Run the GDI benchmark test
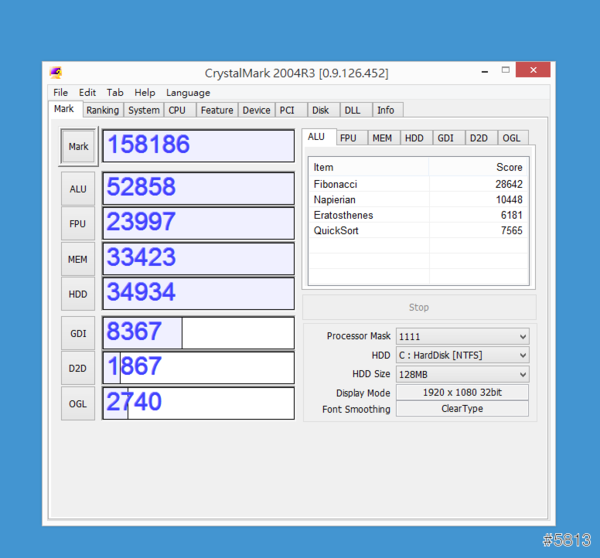Image resolution: width=600 pixels, height=558 pixels. click(x=78, y=333)
